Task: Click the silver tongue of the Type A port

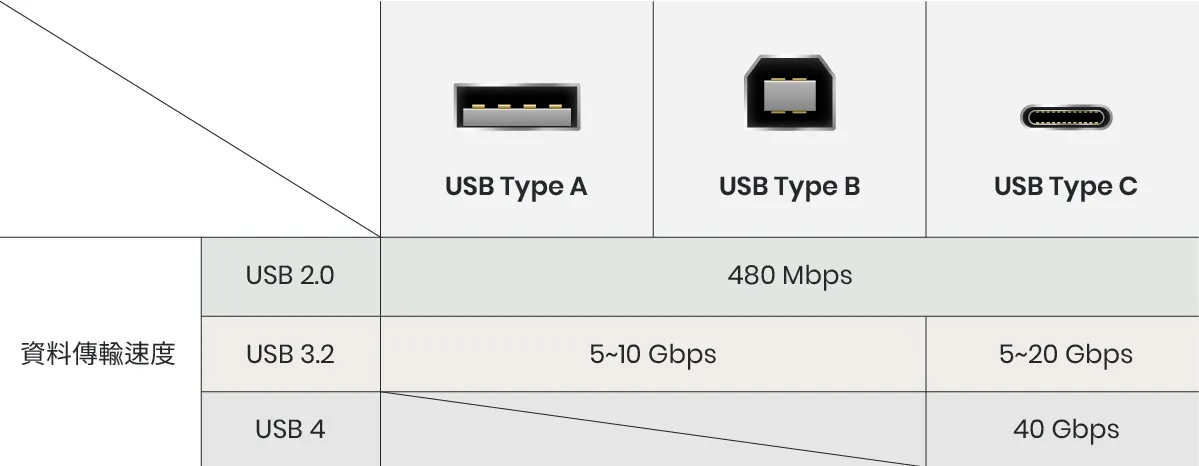Action: [x=517, y=117]
